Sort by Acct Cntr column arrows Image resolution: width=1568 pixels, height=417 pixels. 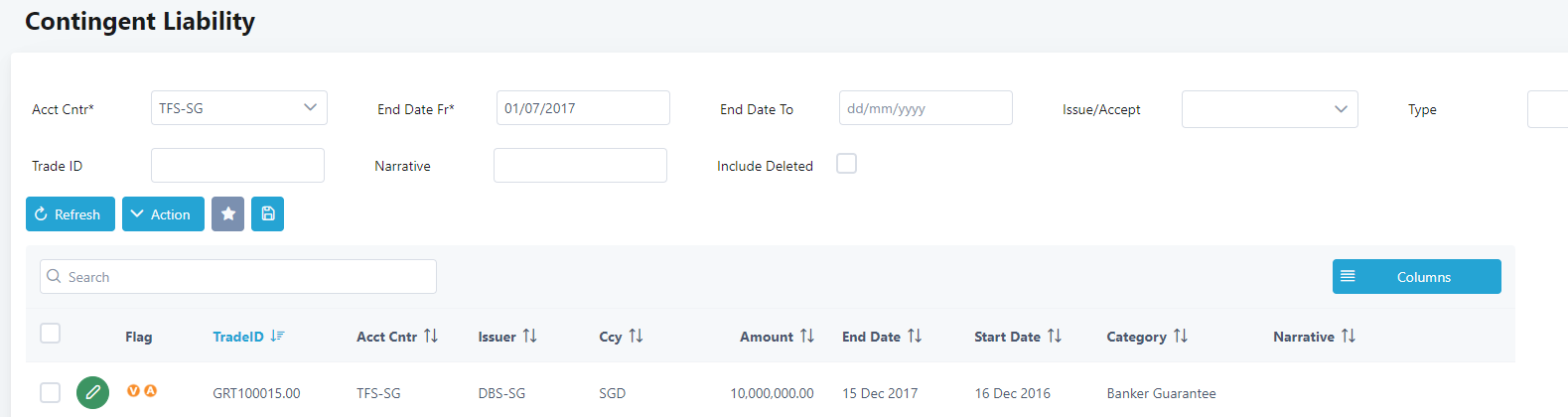431,337
